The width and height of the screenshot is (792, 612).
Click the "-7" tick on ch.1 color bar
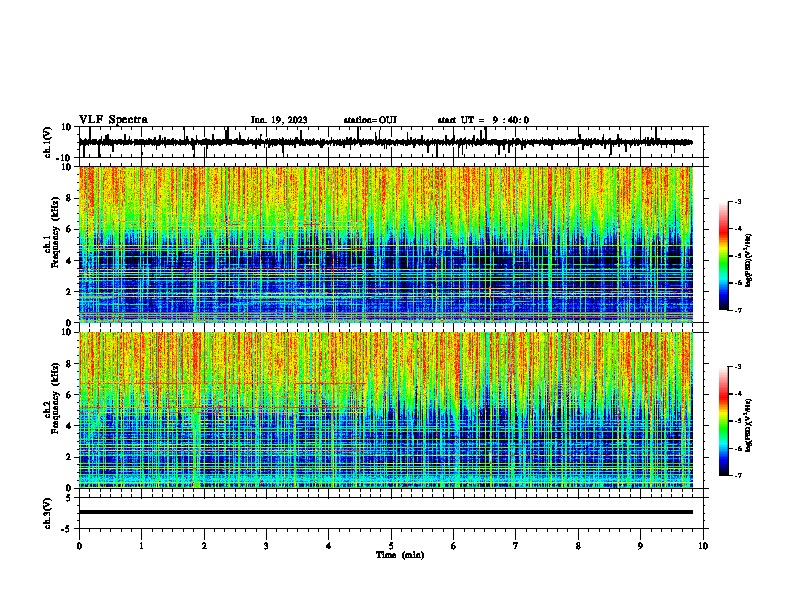(737, 310)
